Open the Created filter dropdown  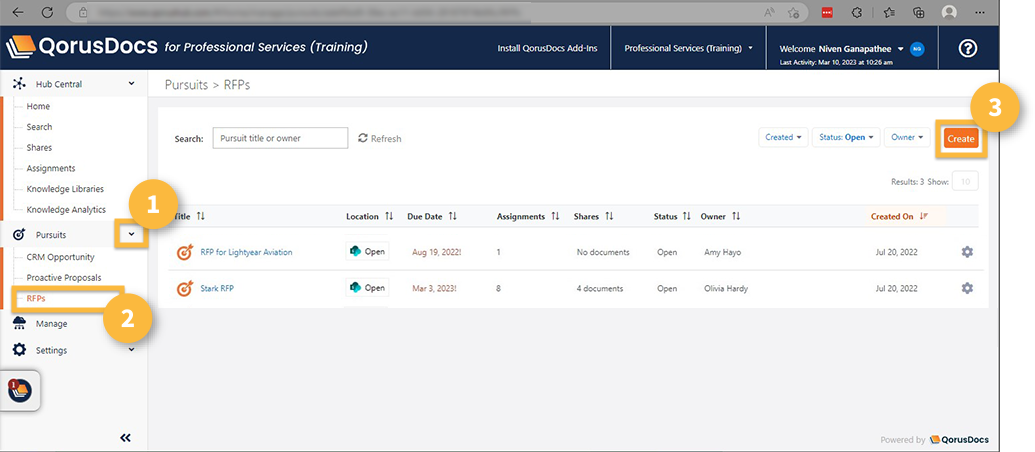tap(783, 137)
